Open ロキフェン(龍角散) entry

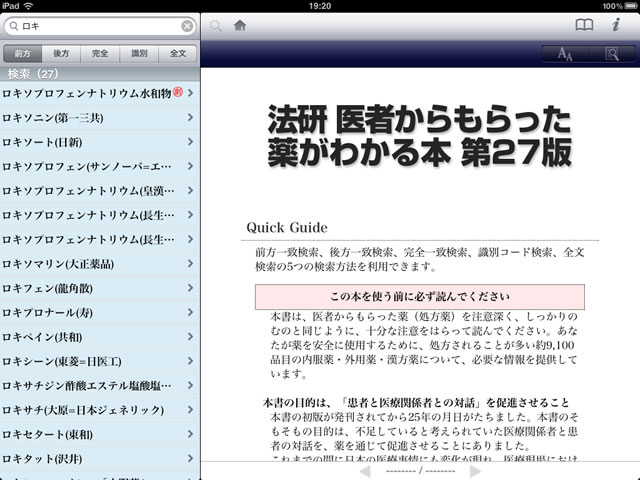coord(100,289)
